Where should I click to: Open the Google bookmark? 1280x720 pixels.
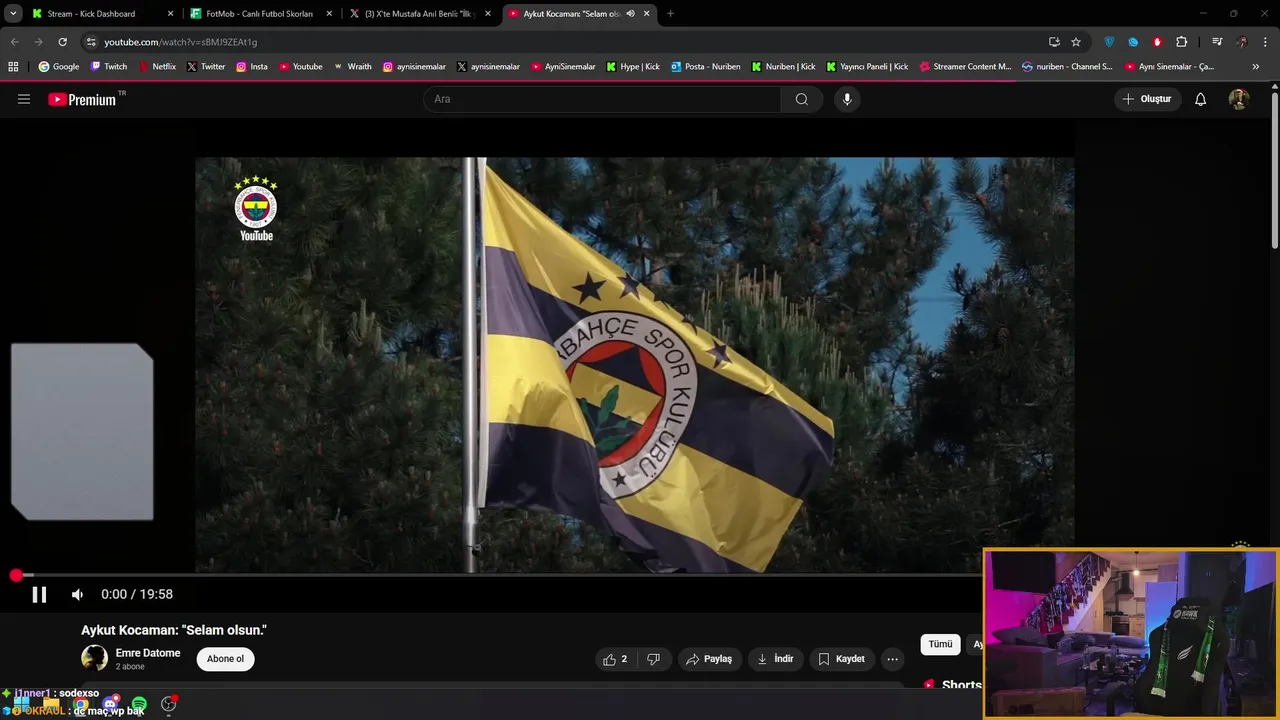click(x=58, y=67)
